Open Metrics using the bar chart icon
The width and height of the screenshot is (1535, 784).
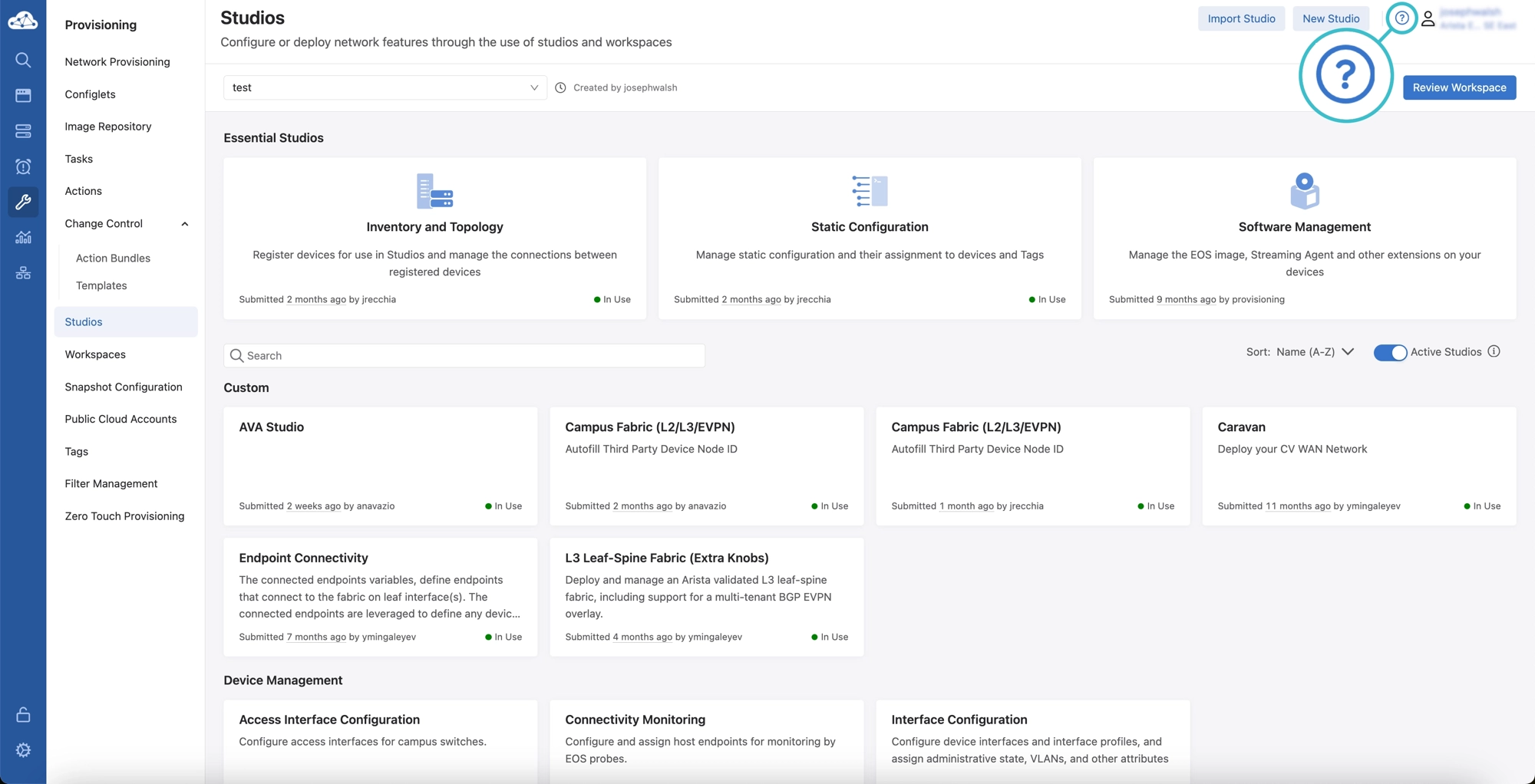(x=23, y=237)
